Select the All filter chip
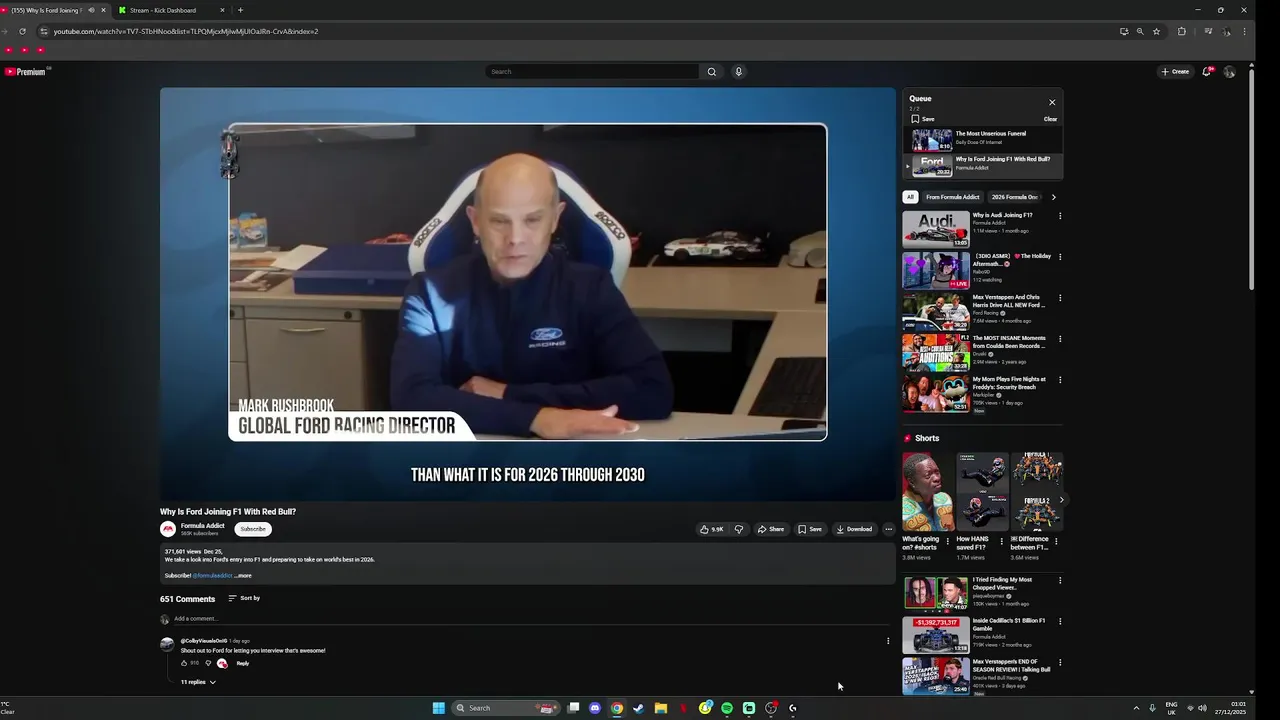This screenshot has width=1280, height=720. 910,197
